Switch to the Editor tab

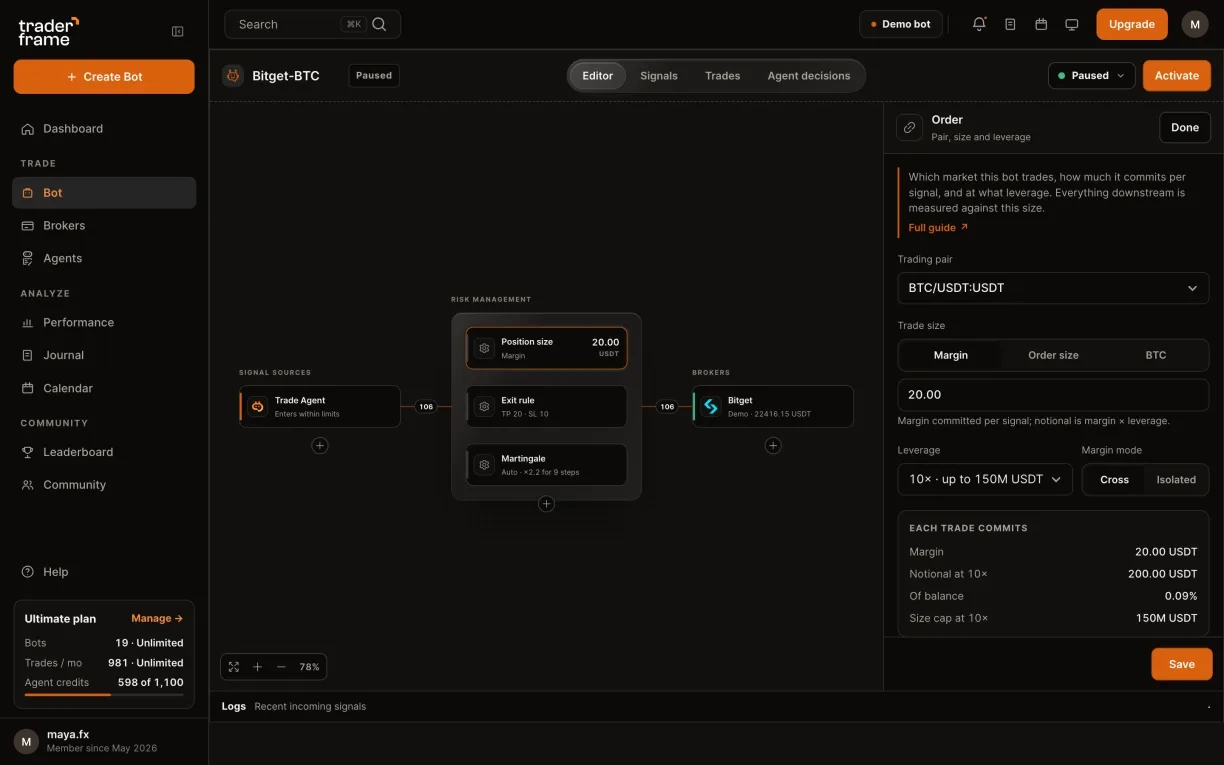[598, 76]
